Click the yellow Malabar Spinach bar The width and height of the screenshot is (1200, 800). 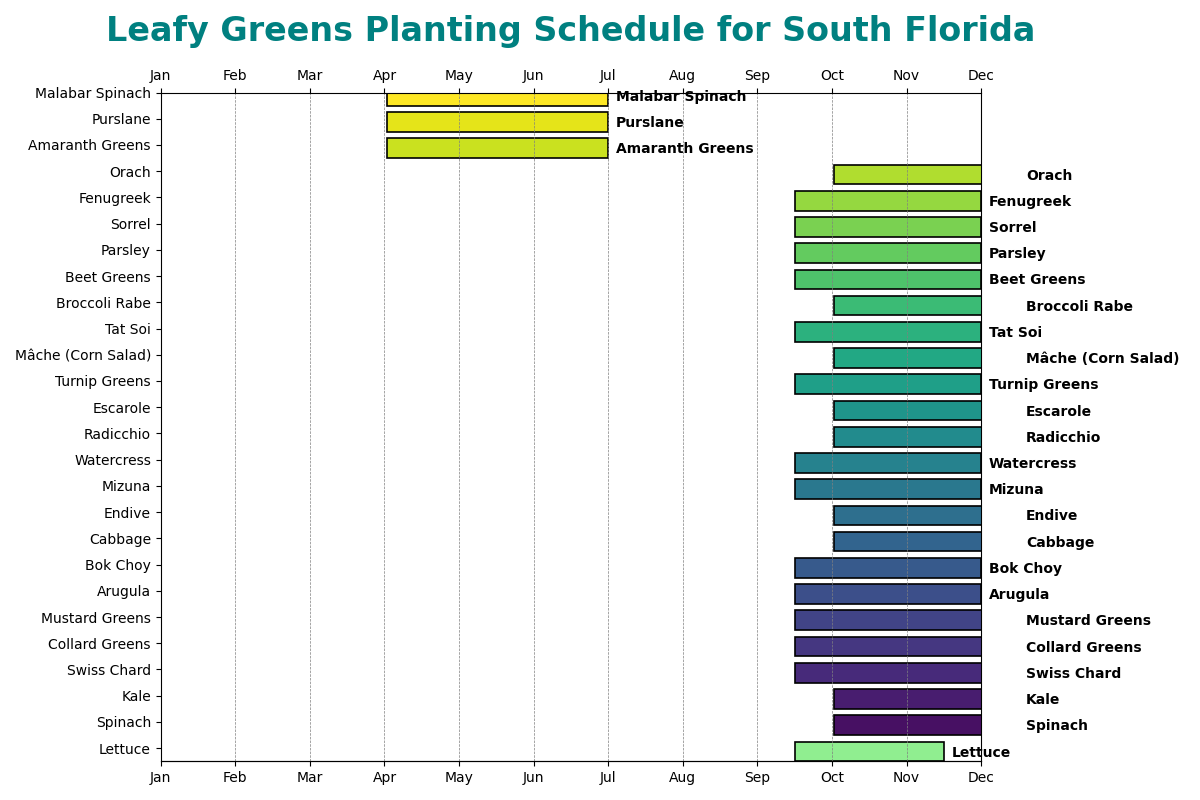(x=497, y=99)
